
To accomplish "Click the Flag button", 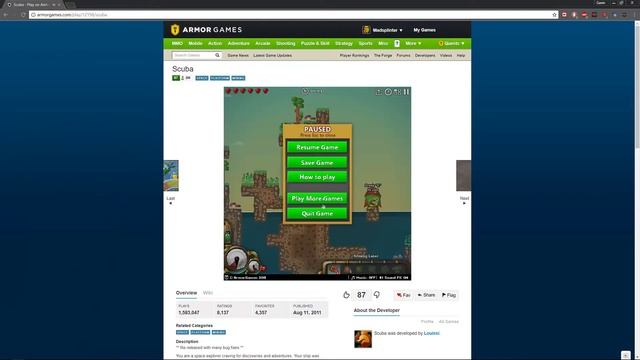I will (449, 295).
